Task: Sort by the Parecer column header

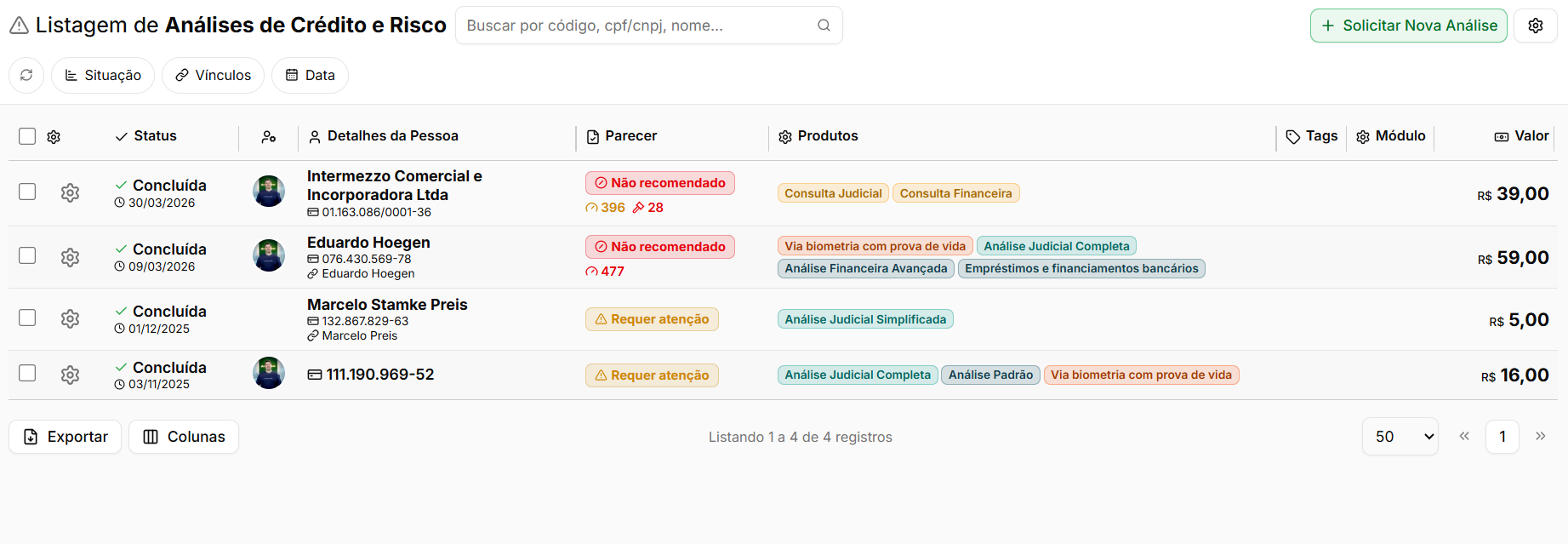Action: coord(622,136)
